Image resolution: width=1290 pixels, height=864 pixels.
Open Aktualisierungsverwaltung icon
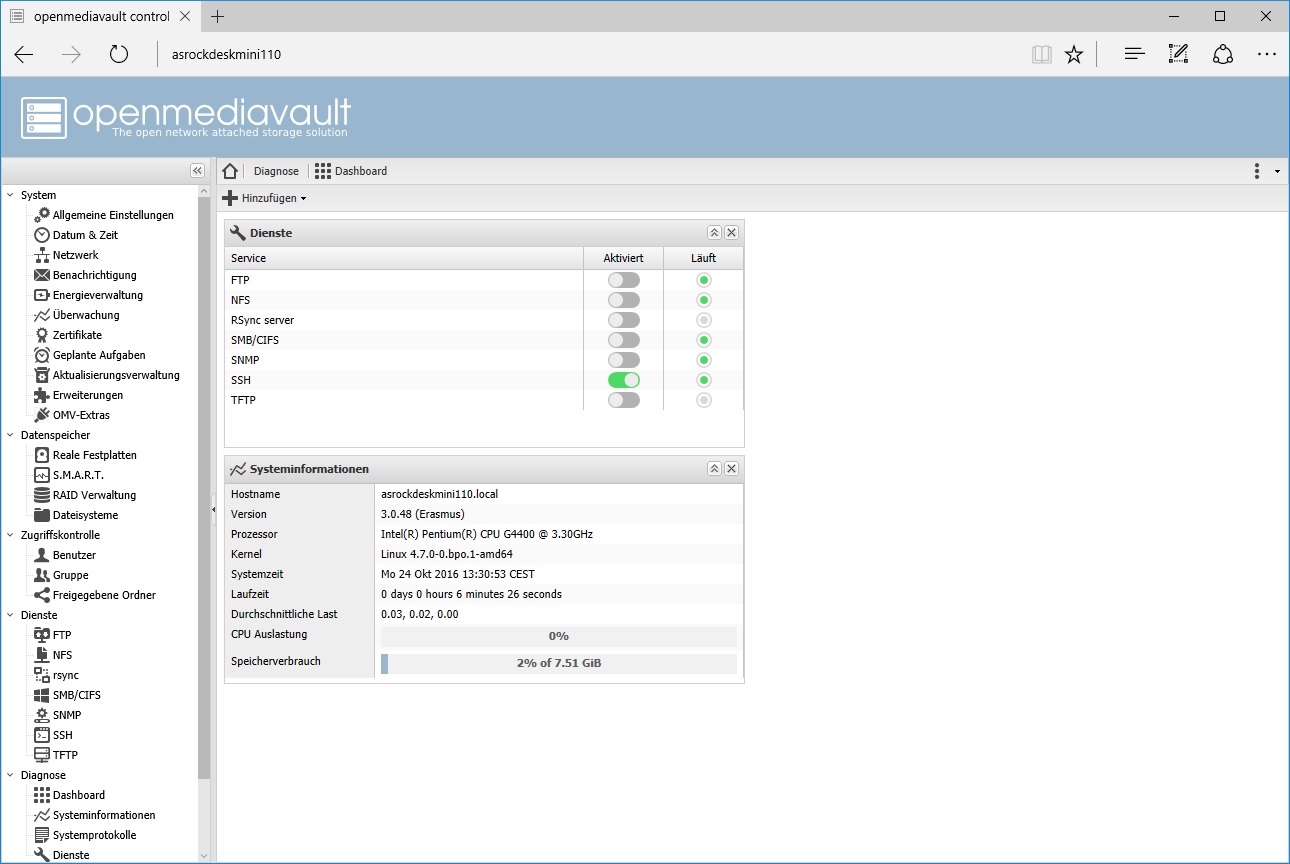pos(42,375)
